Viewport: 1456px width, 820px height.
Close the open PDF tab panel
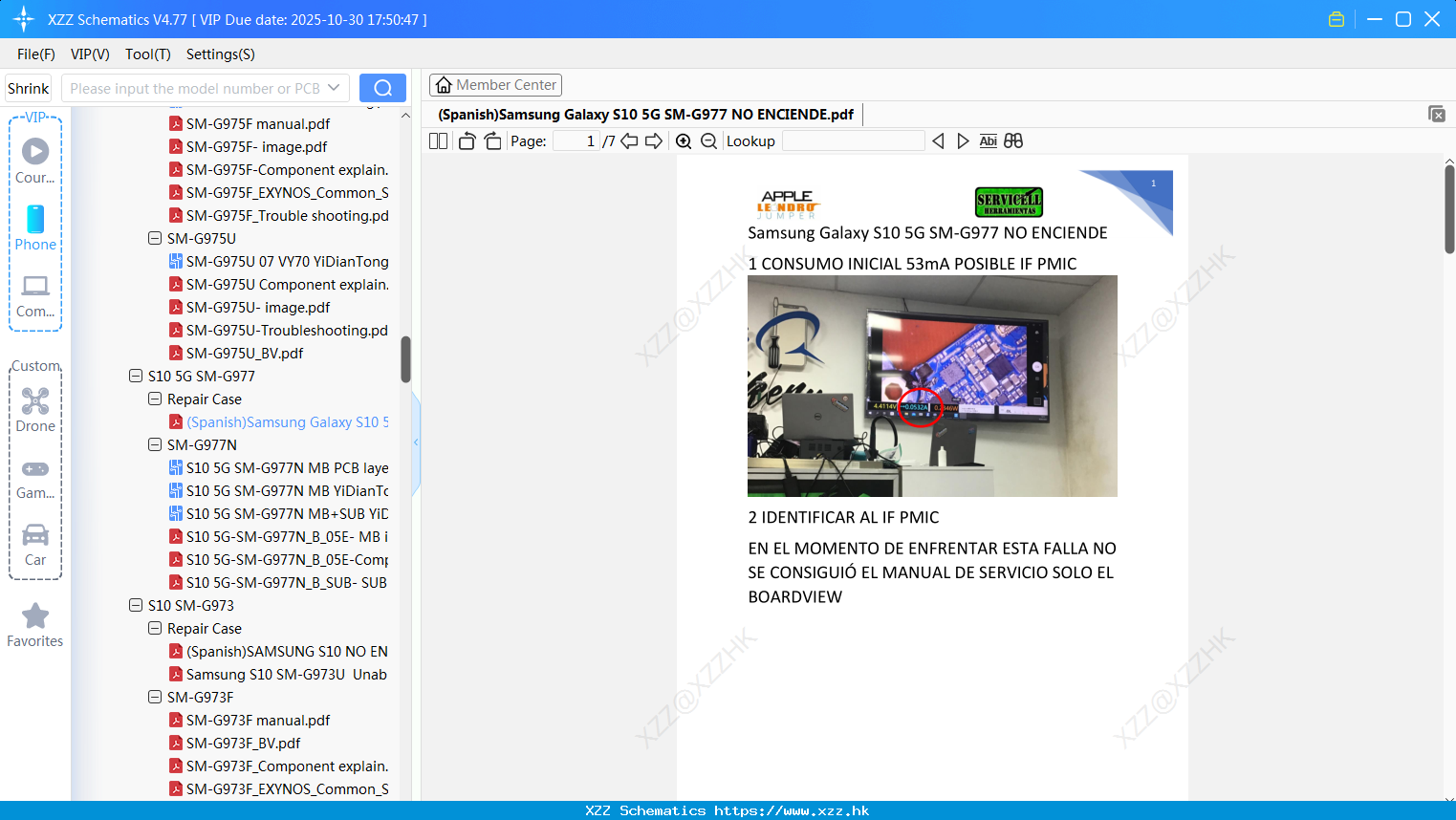[x=1436, y=114]
